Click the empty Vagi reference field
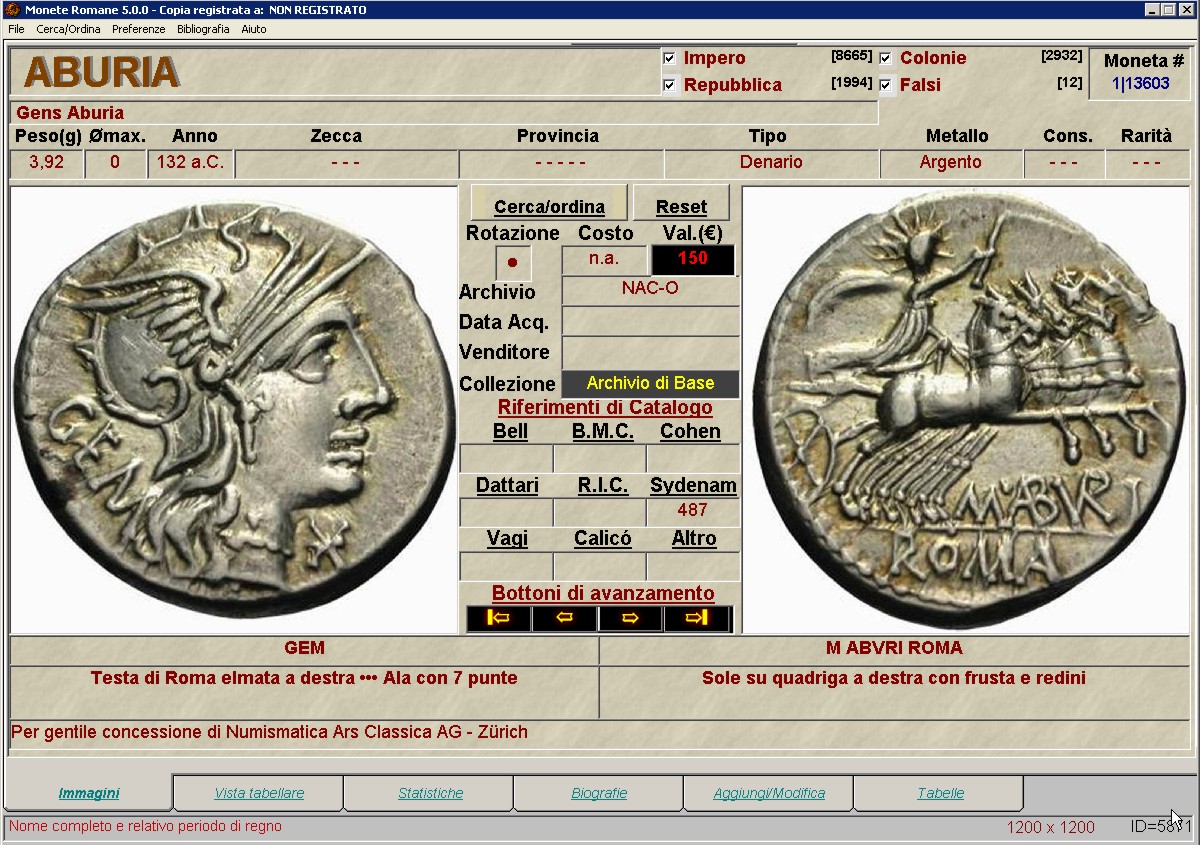This screenshot has height=845, width=1200. pyautogui.click(x=506, y=566)
